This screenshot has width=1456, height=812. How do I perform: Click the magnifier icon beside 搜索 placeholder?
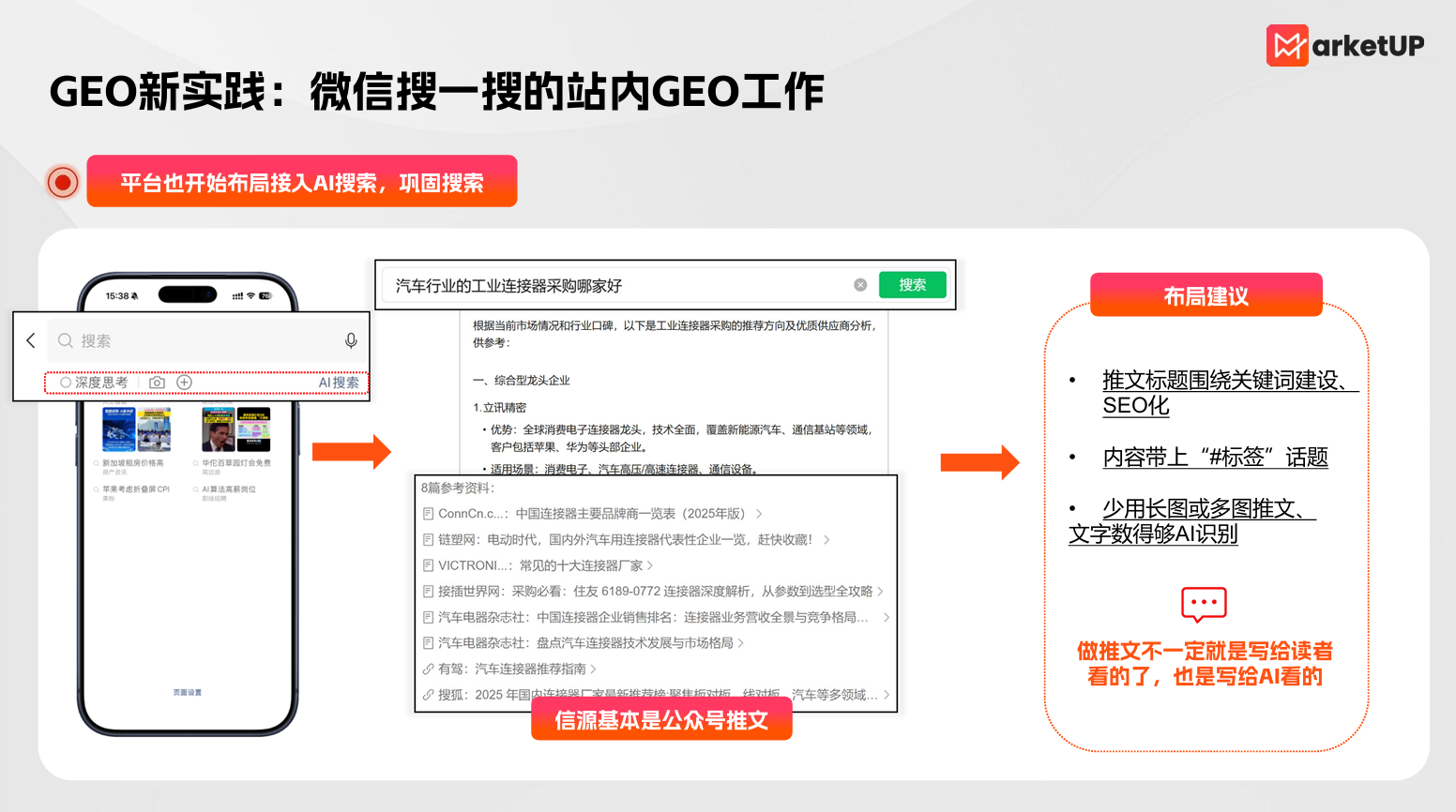point(64,340)
